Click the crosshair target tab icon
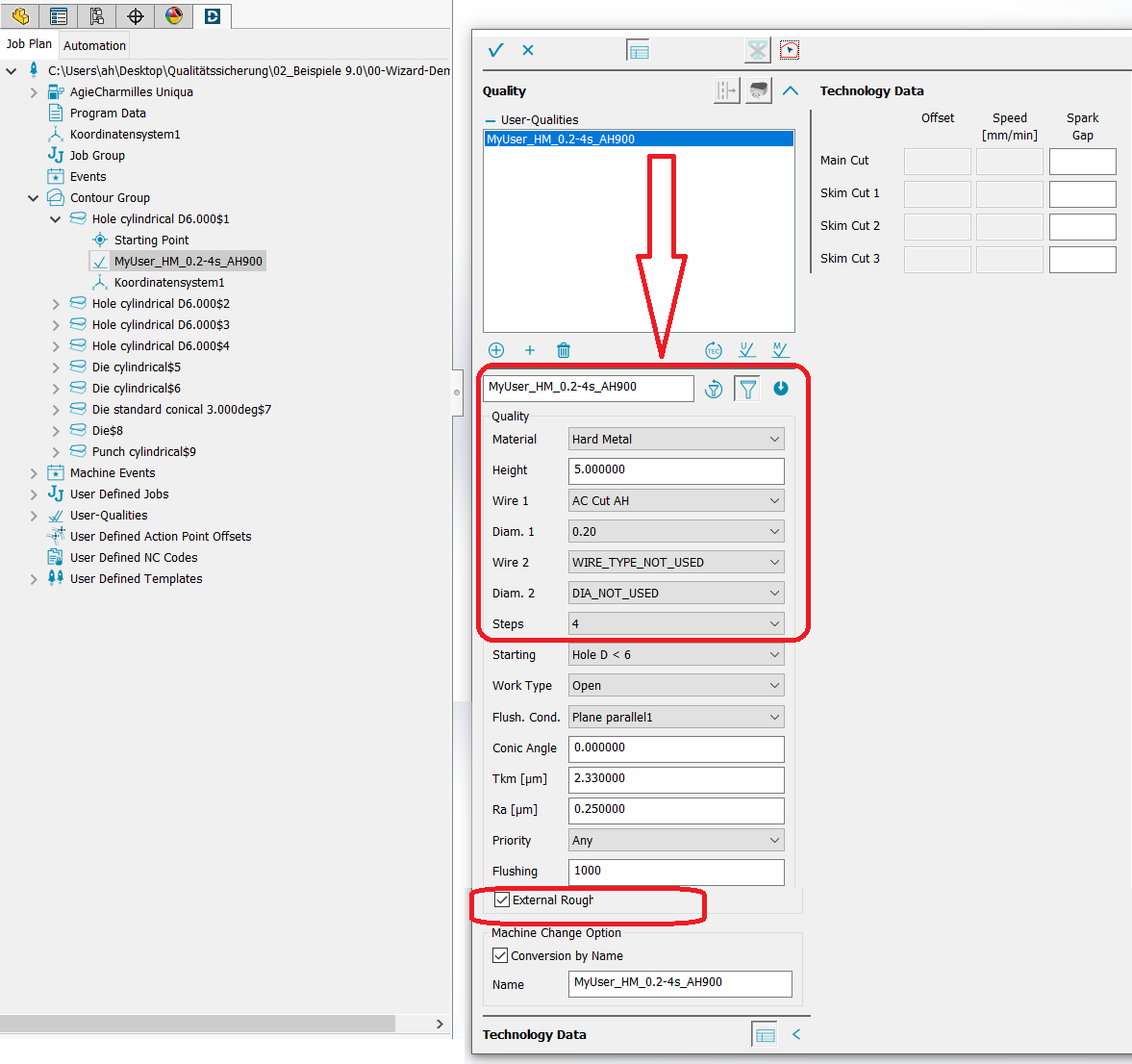Image resolution: width=1132 pixels, height=1064 pixels. pyautogui.click(x=136, y=15)
